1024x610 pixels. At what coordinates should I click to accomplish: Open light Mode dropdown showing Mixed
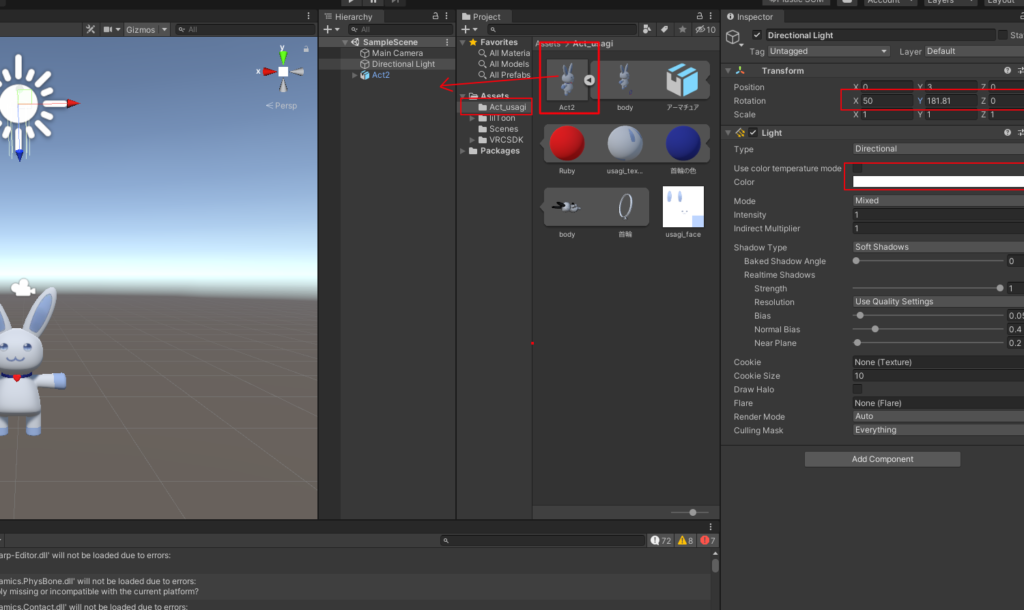click(x=938, y=201)
